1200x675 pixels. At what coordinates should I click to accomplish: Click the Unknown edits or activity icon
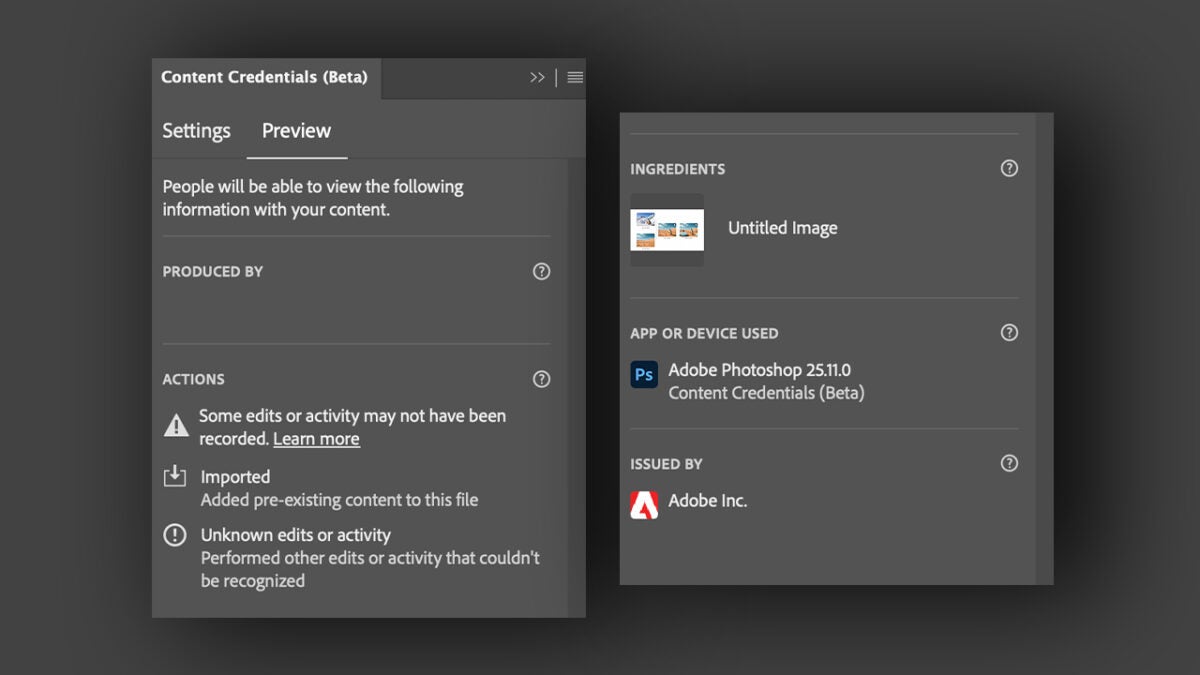[x=175, y=536]
